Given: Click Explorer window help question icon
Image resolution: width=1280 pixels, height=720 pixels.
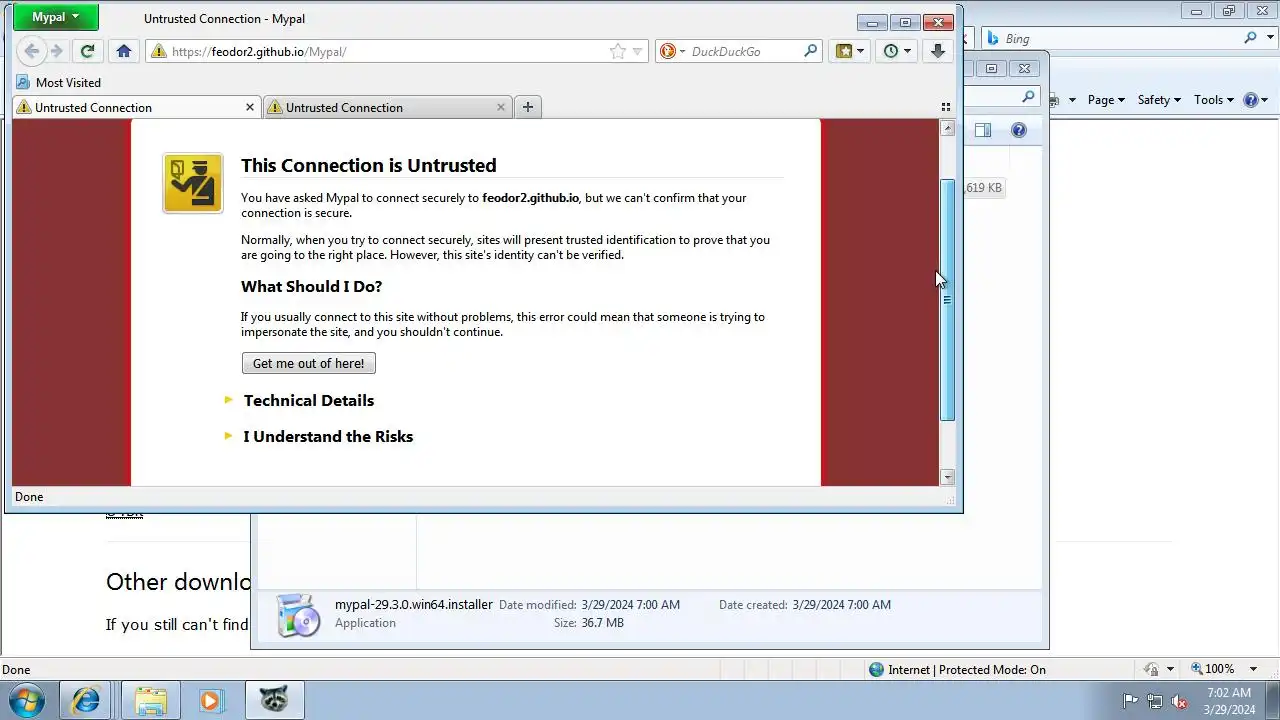Looking at the screenshot, I should (1018, 130).
